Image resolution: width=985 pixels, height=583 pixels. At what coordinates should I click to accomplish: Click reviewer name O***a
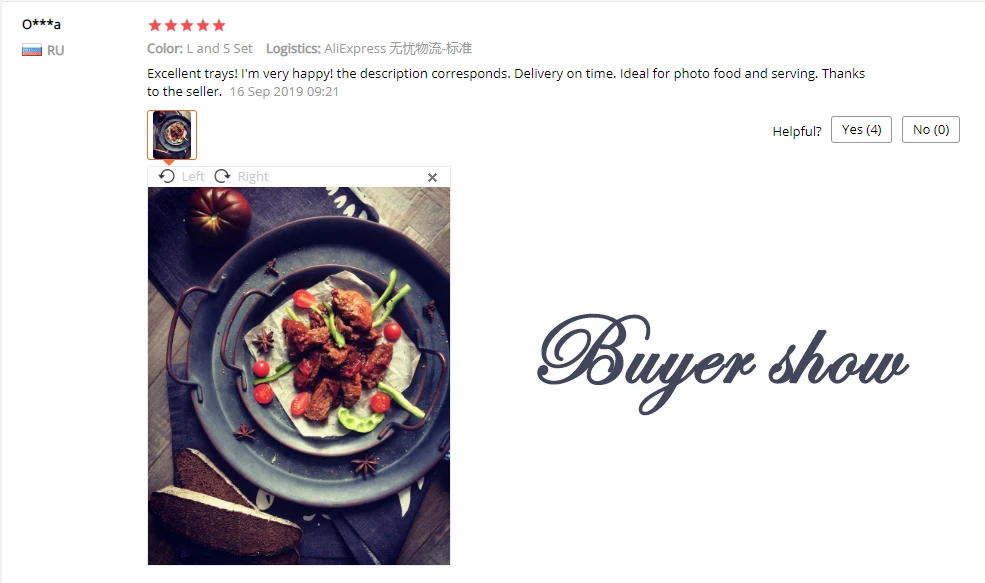[41, 25]
